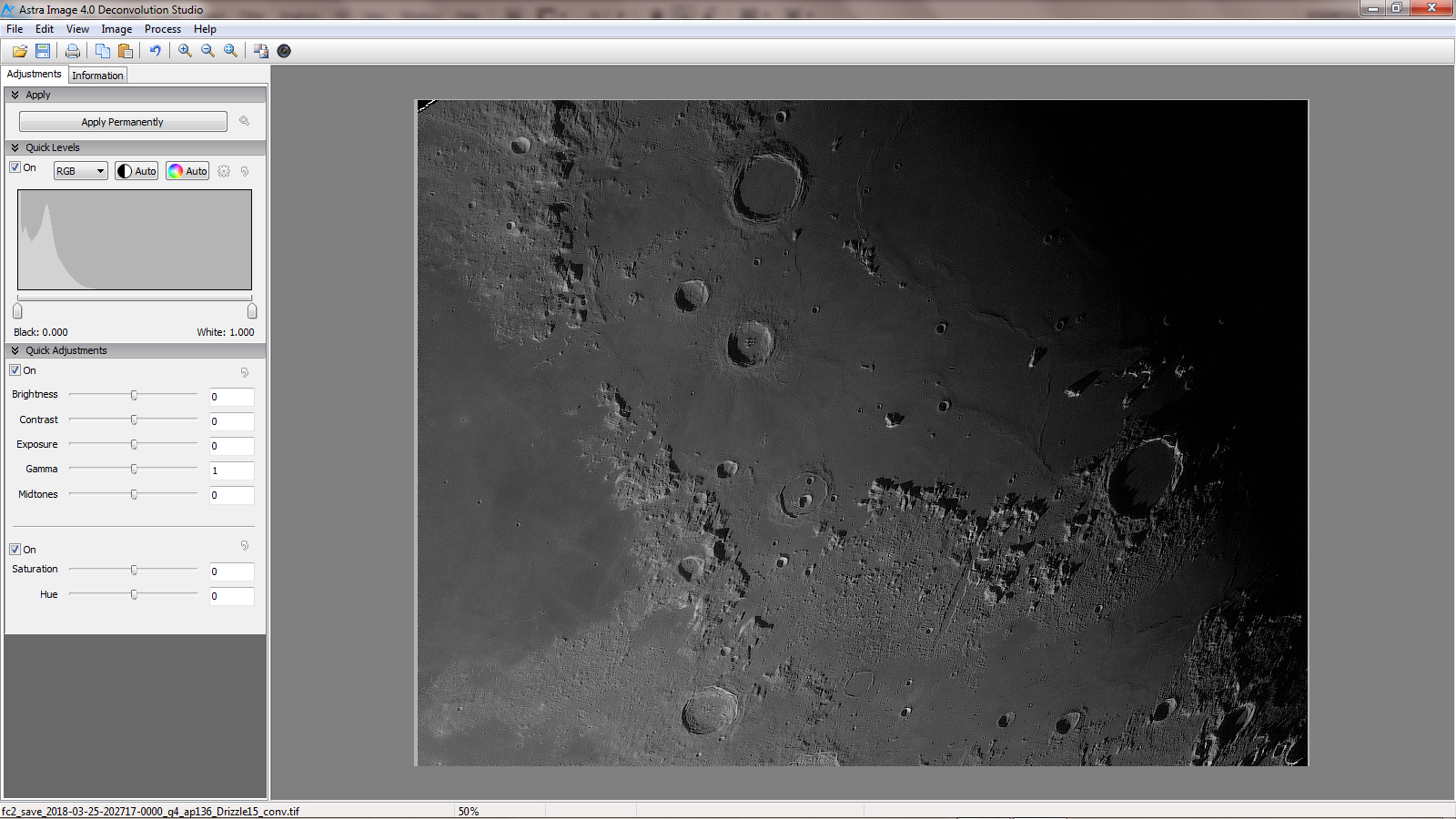Click the Gamma slider handle
The height and width of the screenshot is (819, 1456).
coord(134,469)
